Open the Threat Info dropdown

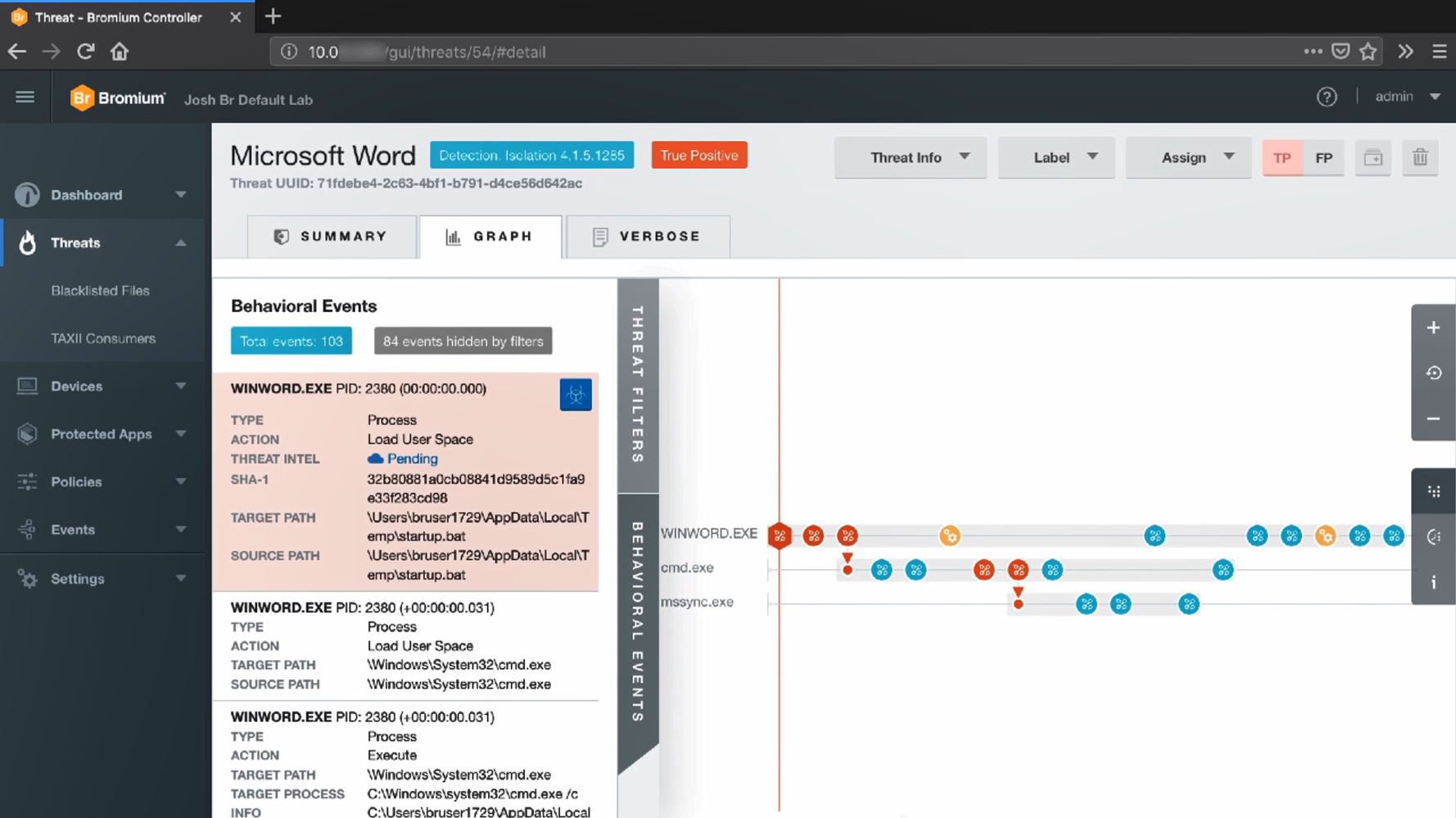click(x=911, y=157)
